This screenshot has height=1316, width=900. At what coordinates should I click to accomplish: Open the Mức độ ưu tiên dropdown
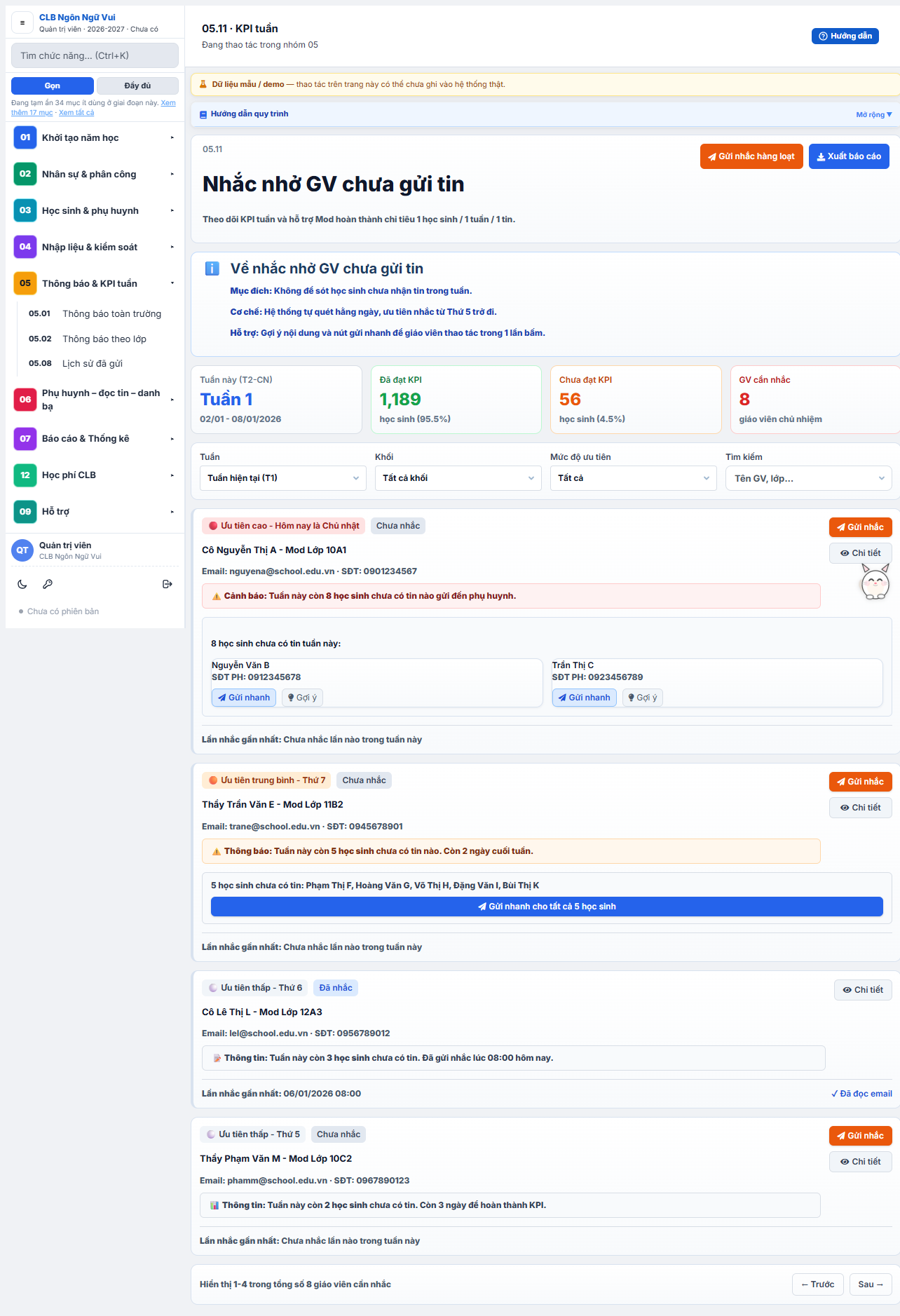[x=634, y=478]
